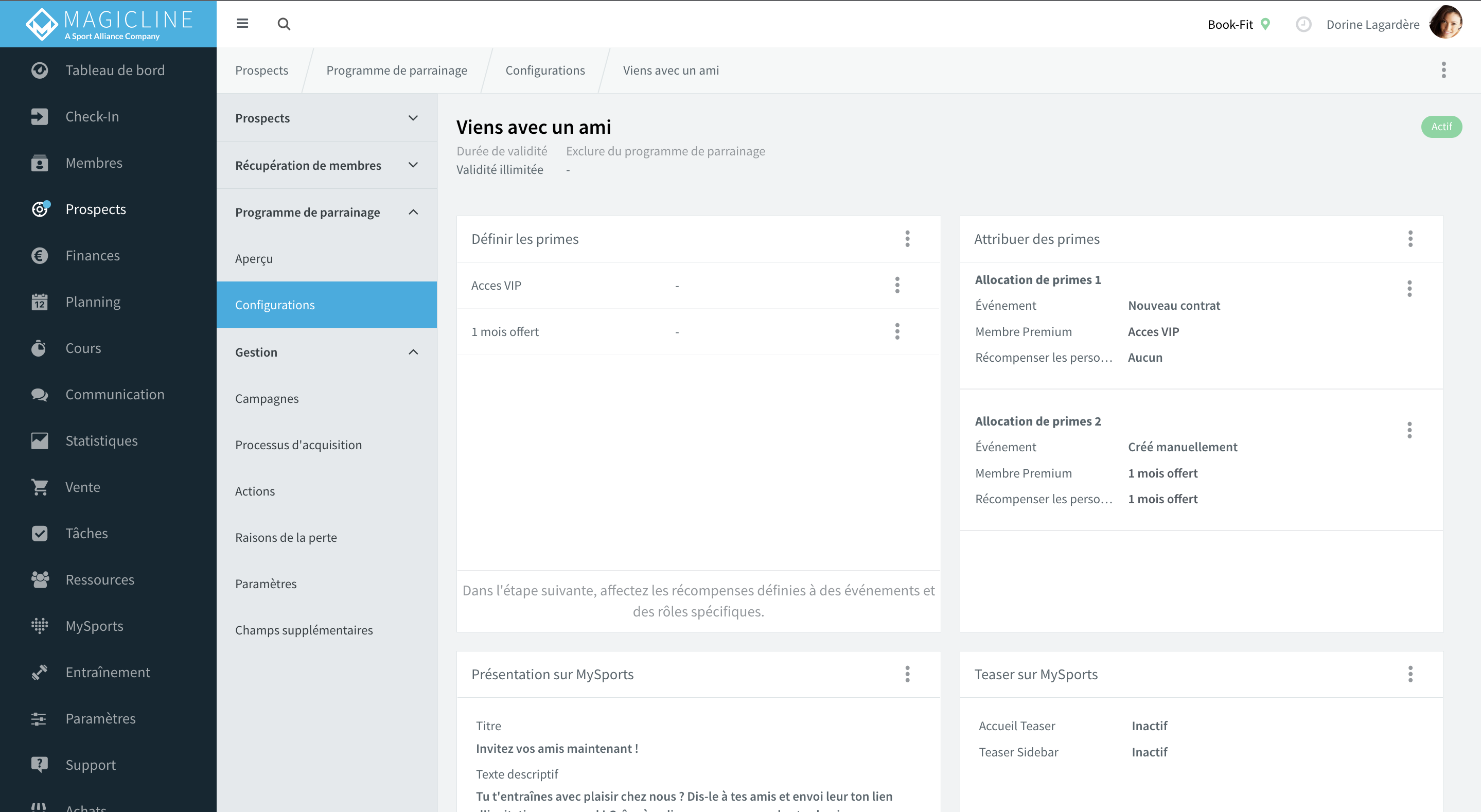
Task: Open options for Allocation de primes 1
Action: (x=1409, y=288)
